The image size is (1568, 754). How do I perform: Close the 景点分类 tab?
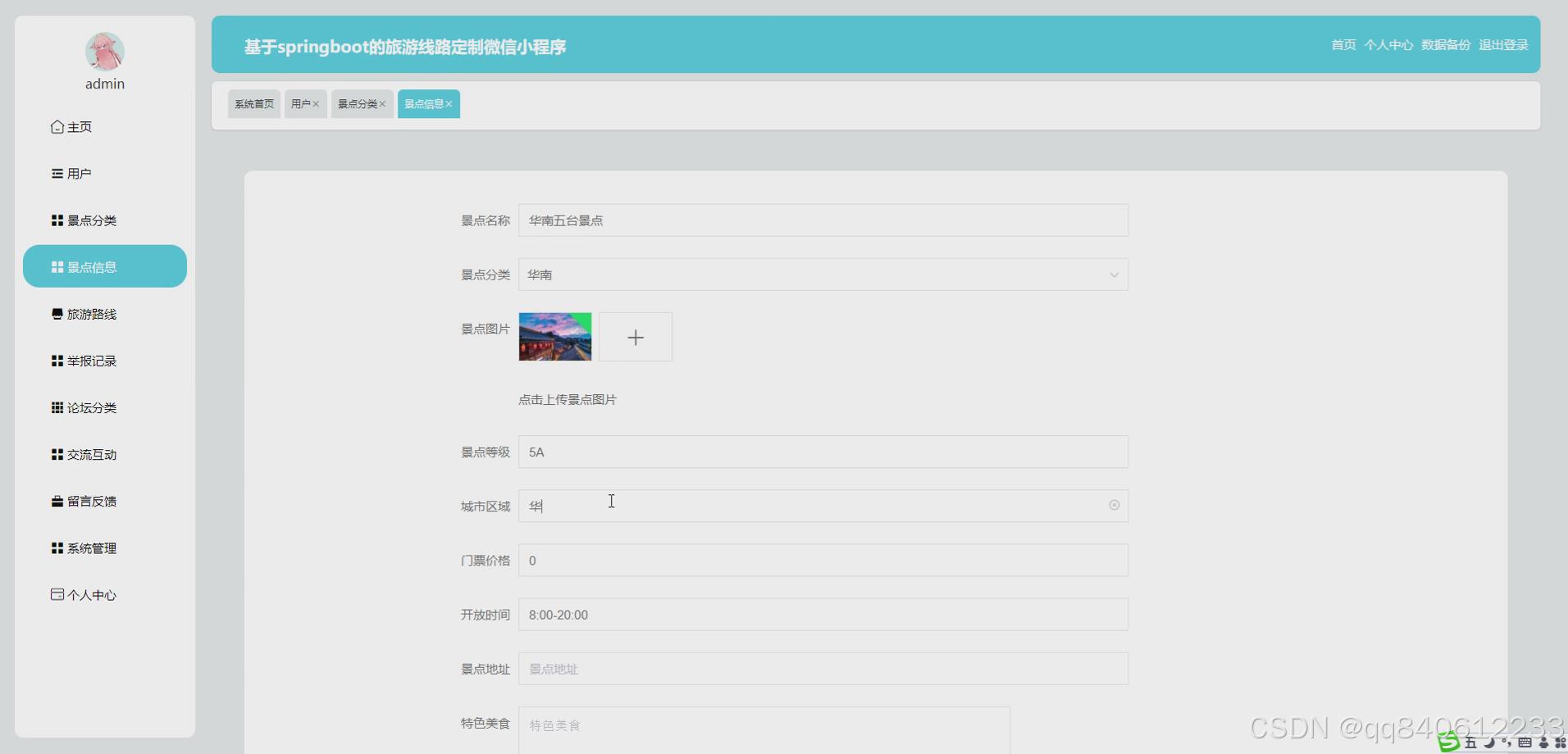click(x=382, y=104)
